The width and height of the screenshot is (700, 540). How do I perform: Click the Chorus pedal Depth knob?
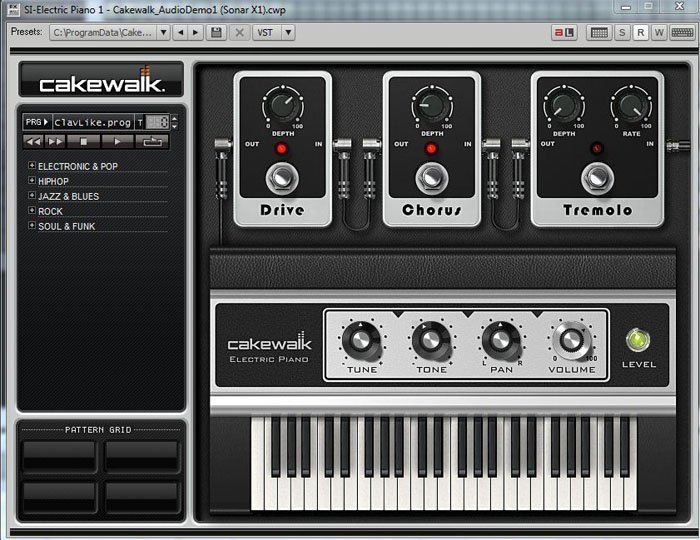[x=432, y=106]
